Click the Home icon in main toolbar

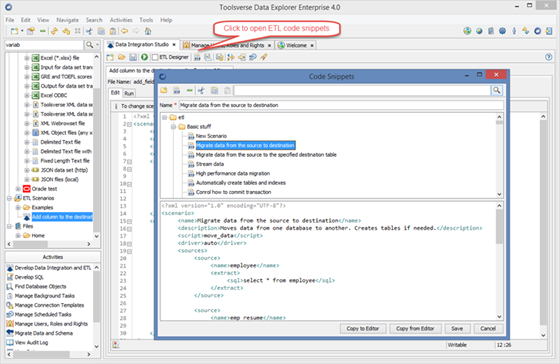148,31
